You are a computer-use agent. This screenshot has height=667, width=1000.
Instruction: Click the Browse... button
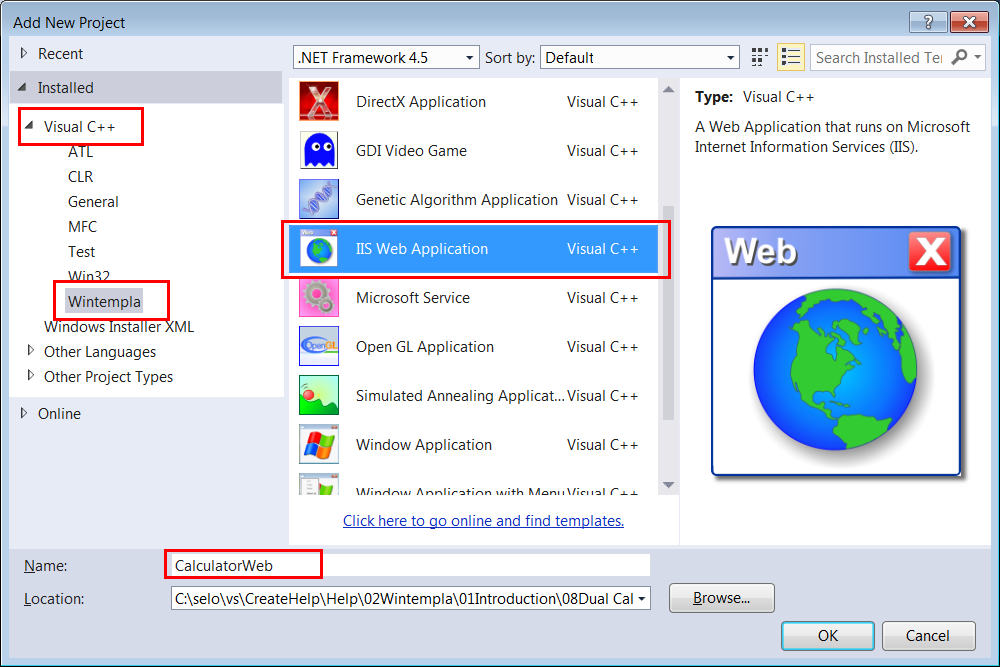(x=722, y=598)
